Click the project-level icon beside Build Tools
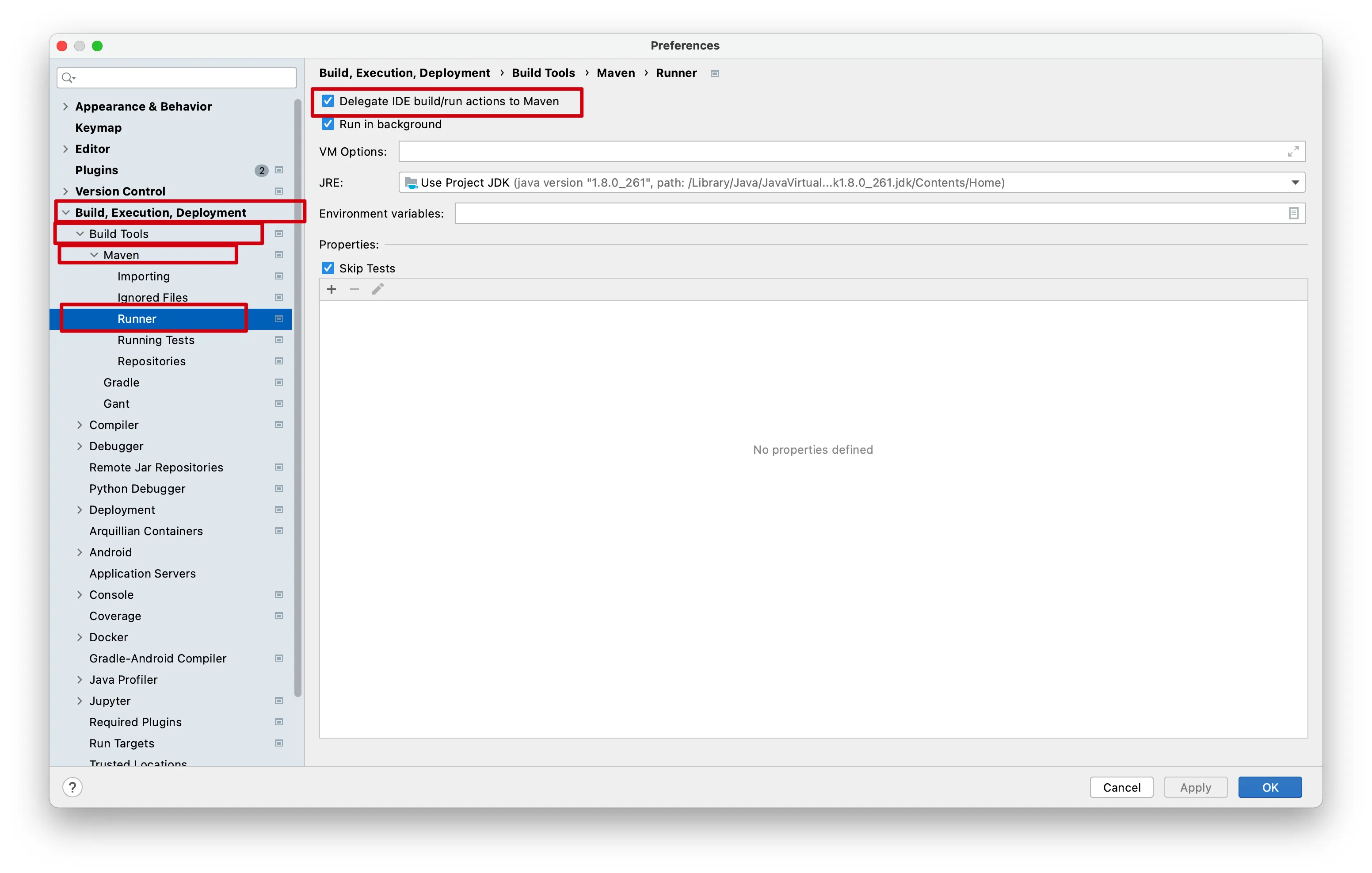This screenshot has width=1372, height=873. tap(279, 234)
